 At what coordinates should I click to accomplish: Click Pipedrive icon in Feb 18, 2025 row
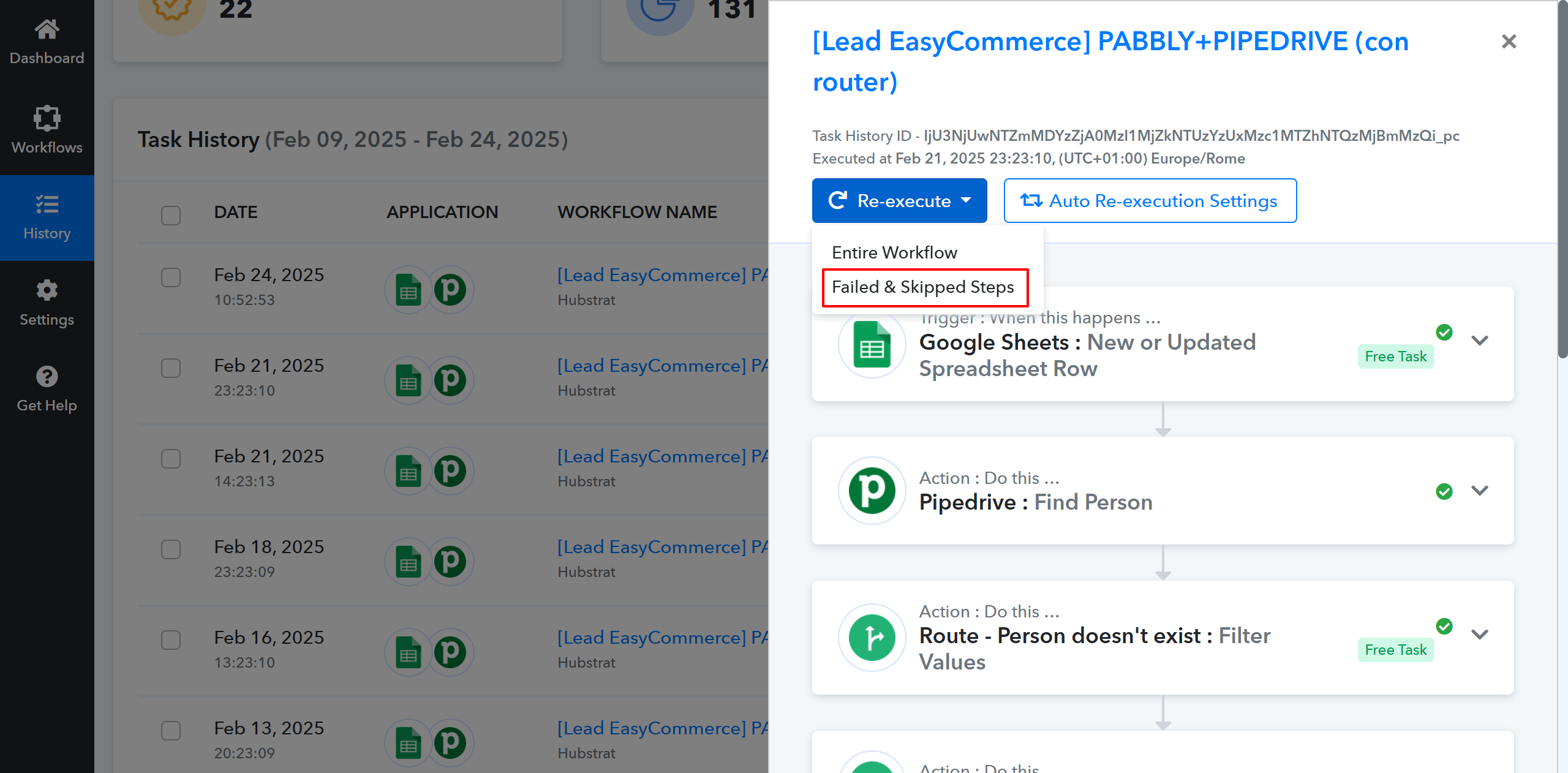pos(450,561)
